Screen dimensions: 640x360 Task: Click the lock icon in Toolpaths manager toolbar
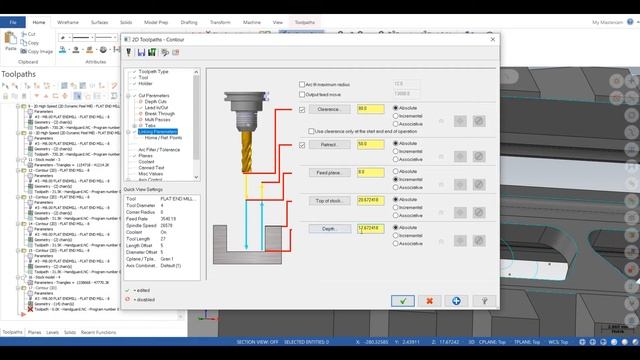click(5, 96)
